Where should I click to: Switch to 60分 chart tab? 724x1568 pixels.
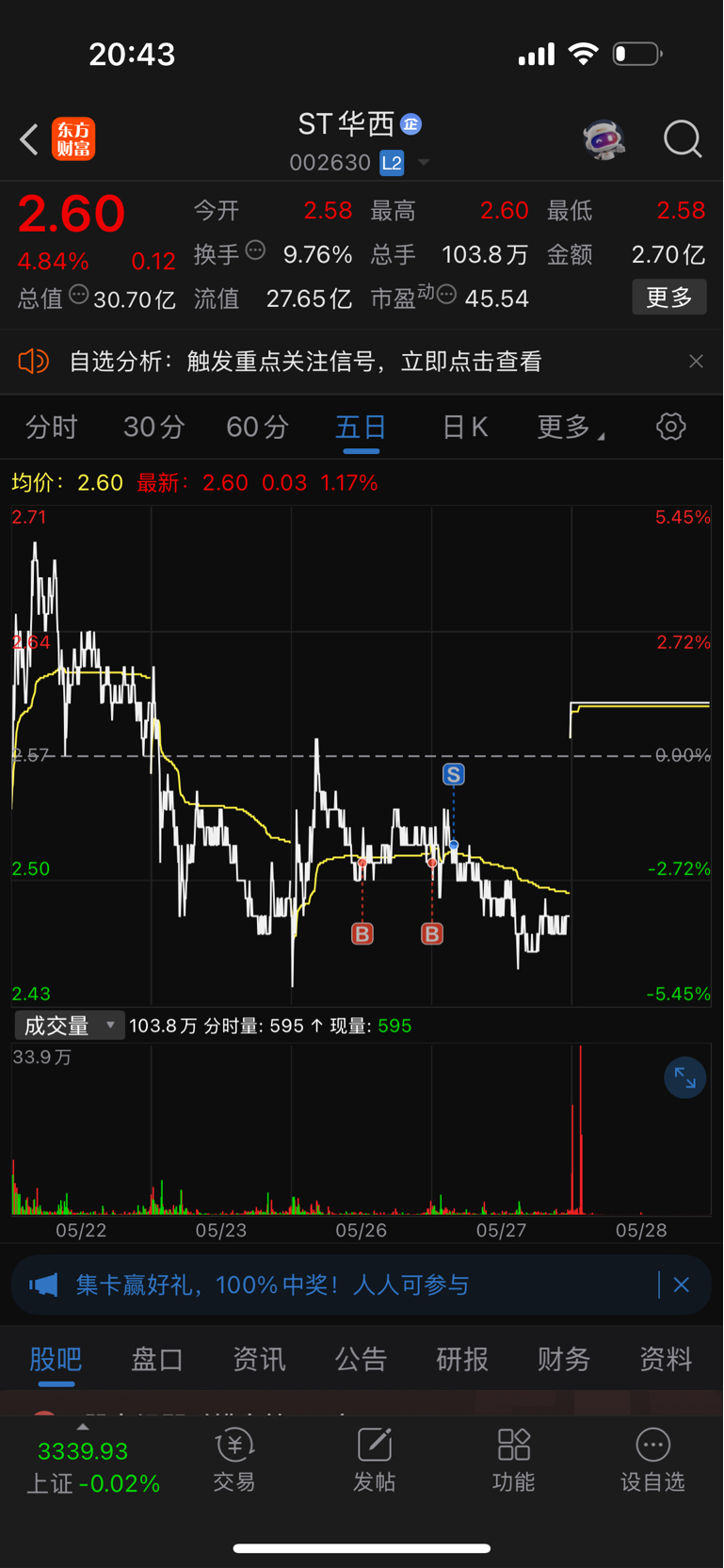pyautogui.click(x=258, y=428)
